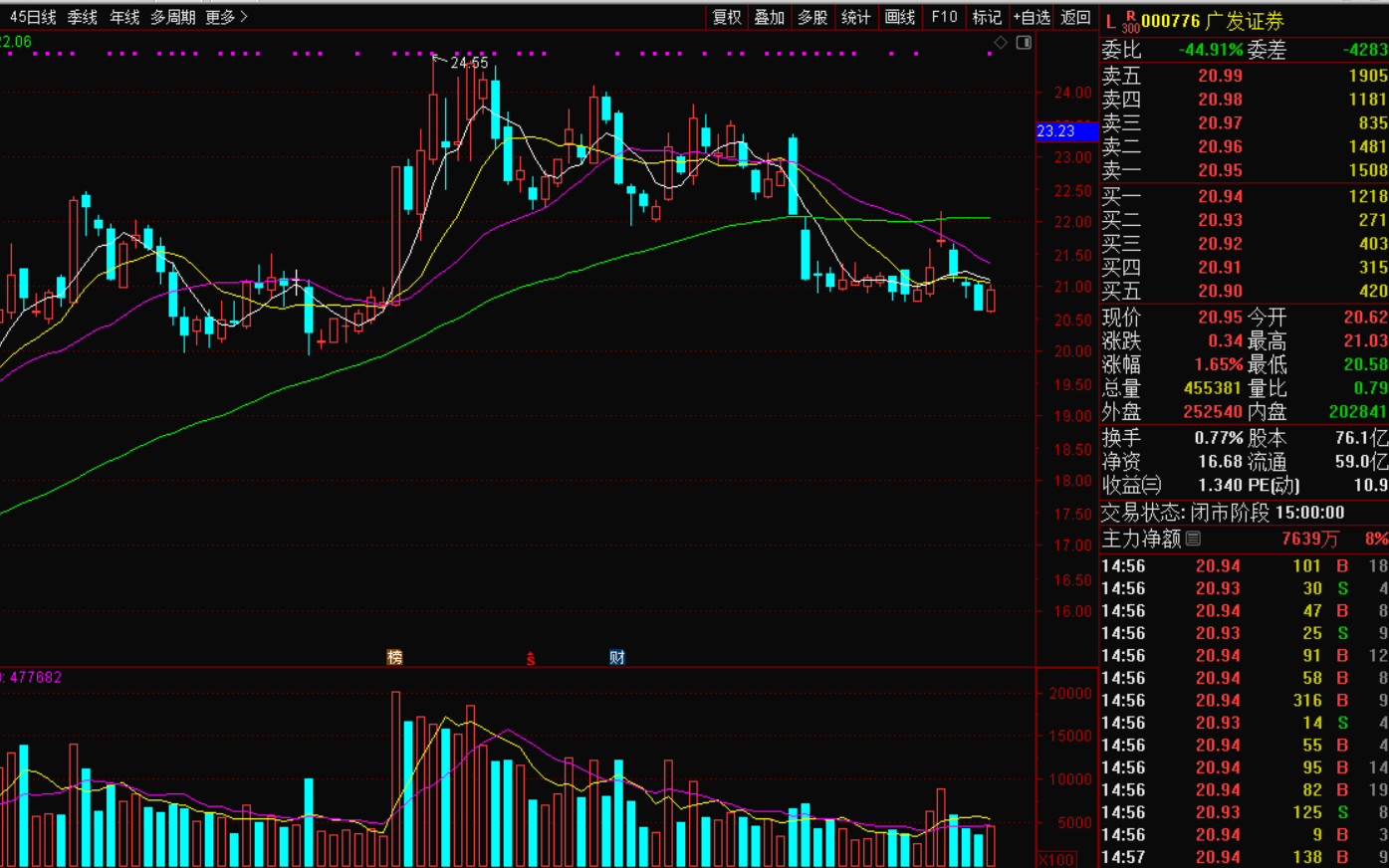Click the 财 financial report marker
Screen dimensions: 1389x868
(617, 657)
